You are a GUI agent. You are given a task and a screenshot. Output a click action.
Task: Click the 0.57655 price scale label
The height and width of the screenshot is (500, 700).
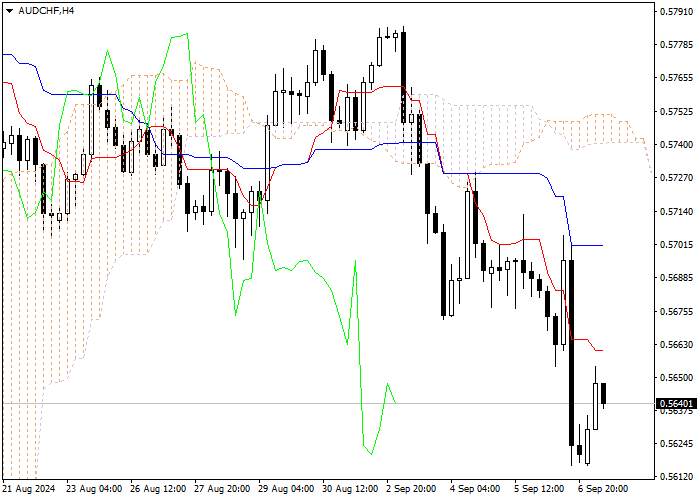coord(676,78)
